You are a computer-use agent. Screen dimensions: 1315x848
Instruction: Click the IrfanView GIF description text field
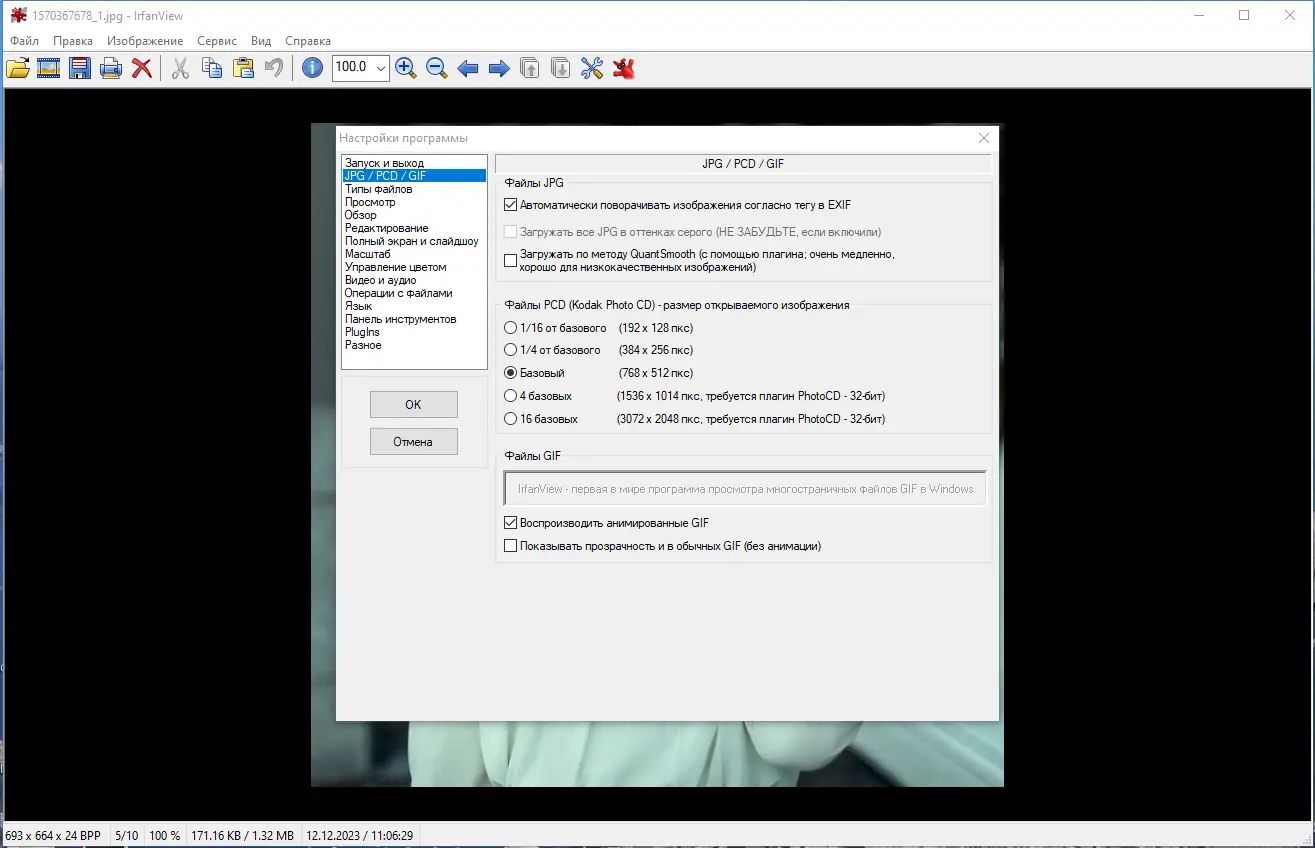click(745, 489)
